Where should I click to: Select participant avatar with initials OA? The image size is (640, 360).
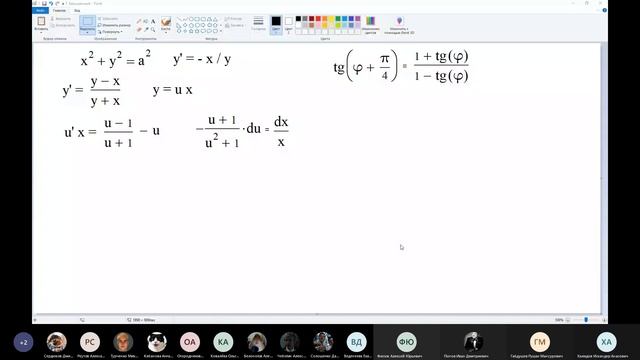click(190, 342)
